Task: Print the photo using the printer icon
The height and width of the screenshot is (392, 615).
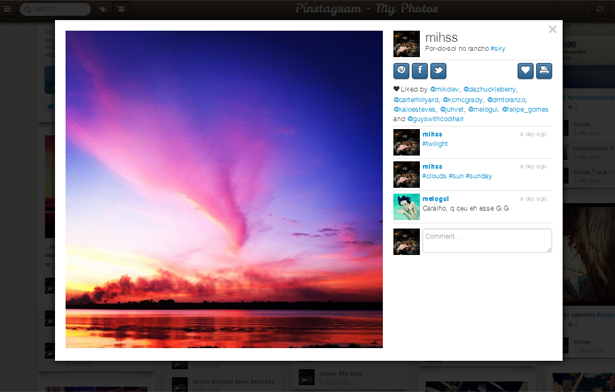Action: (x=544, y=71)
